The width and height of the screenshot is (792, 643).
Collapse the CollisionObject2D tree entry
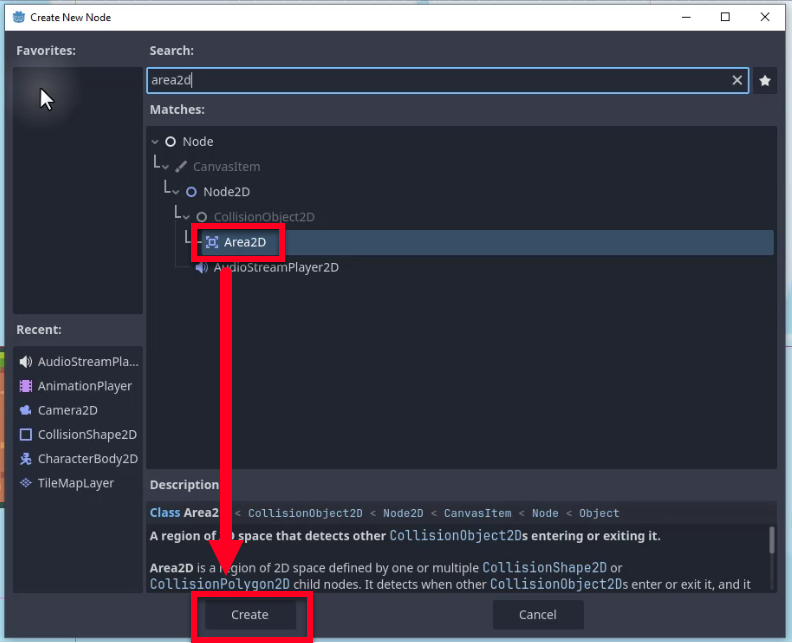tap(186, 218)
